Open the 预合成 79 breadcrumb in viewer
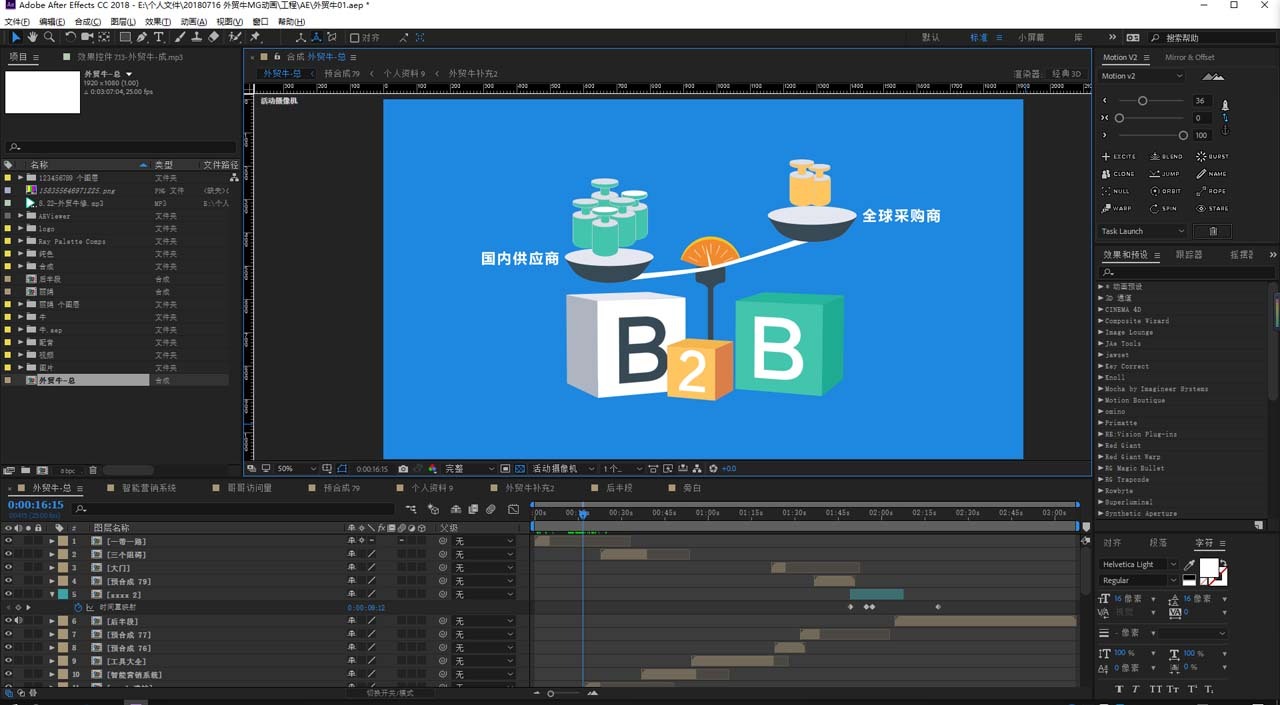This screenshot has width=1280, height=705. point(342,73)
